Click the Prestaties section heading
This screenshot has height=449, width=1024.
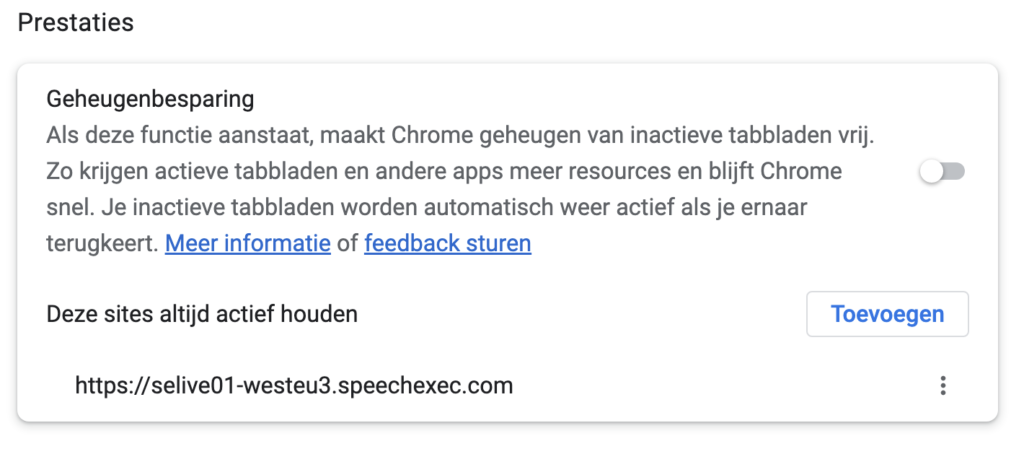[76, 23]
